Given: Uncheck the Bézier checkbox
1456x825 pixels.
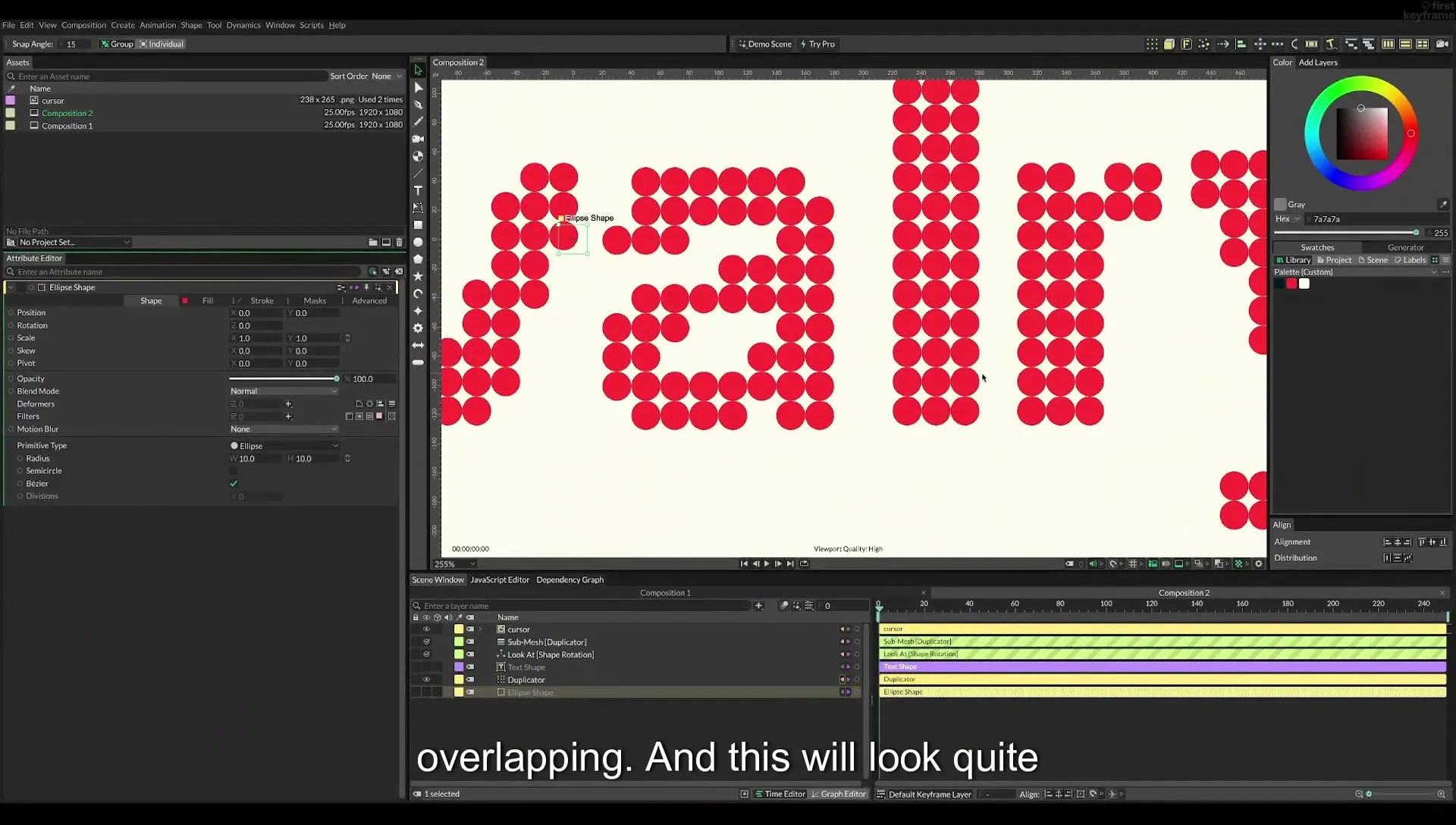Looking at the screenshot, I should pos(234,484).
